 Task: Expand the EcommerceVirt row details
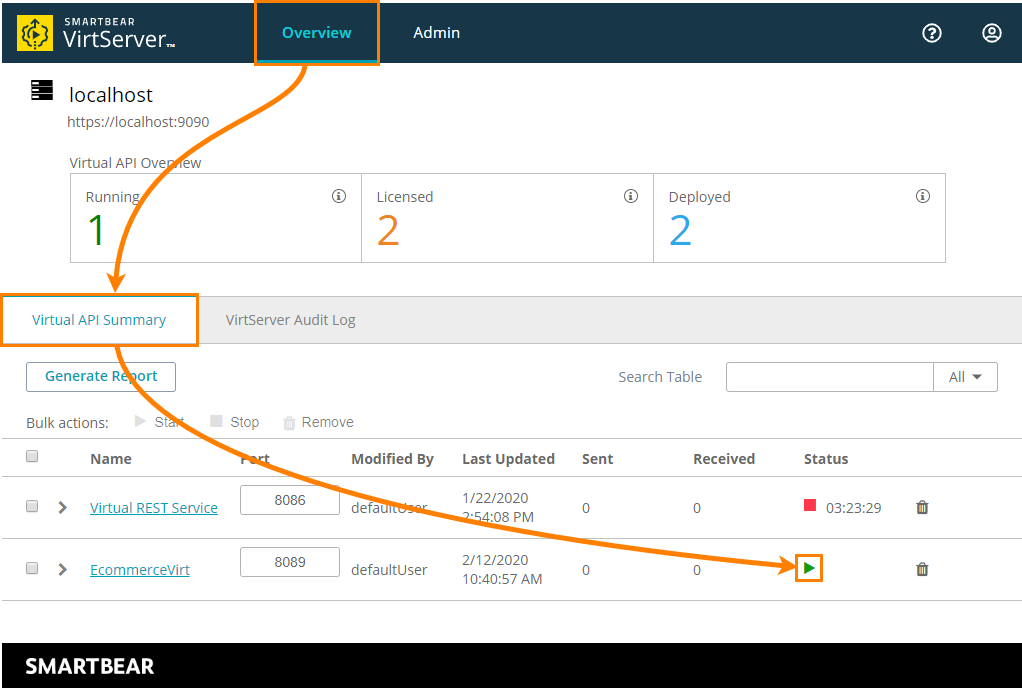click(63, 569)
